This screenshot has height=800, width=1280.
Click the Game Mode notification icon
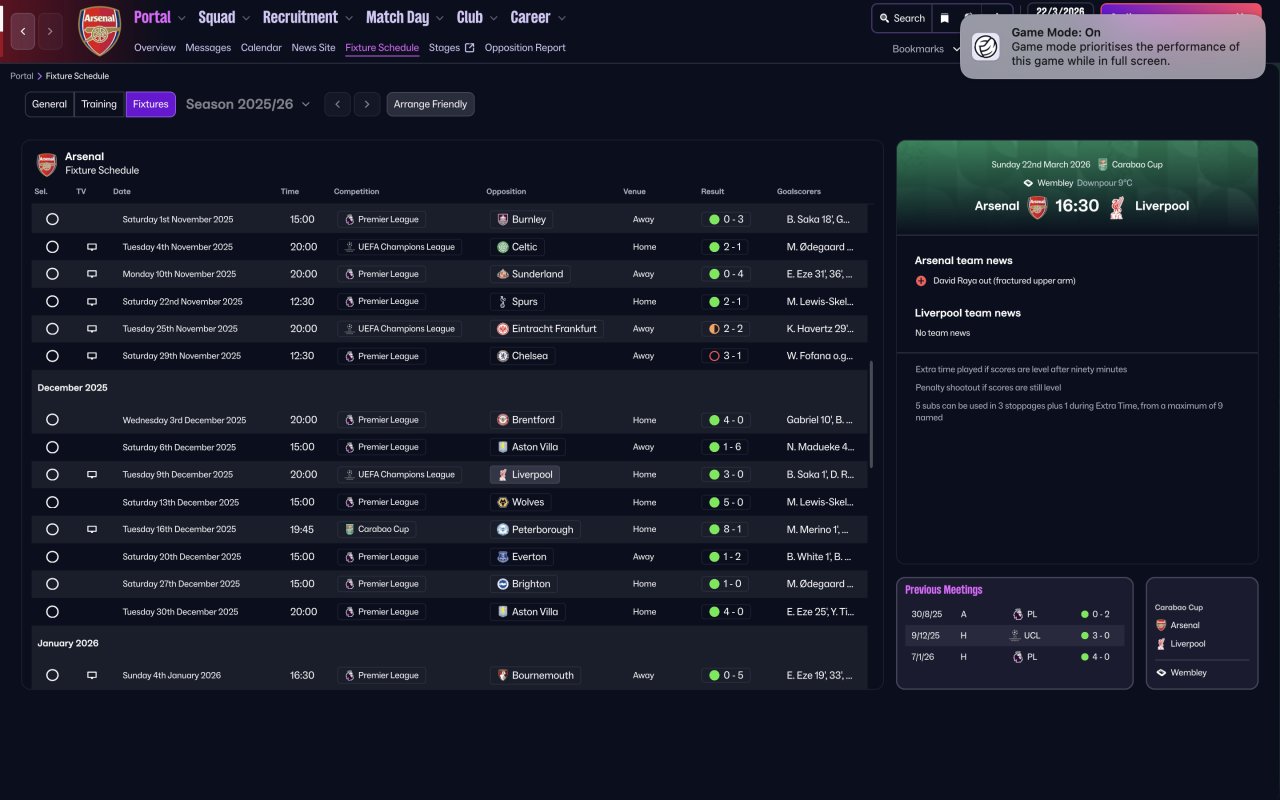point(986,46)
